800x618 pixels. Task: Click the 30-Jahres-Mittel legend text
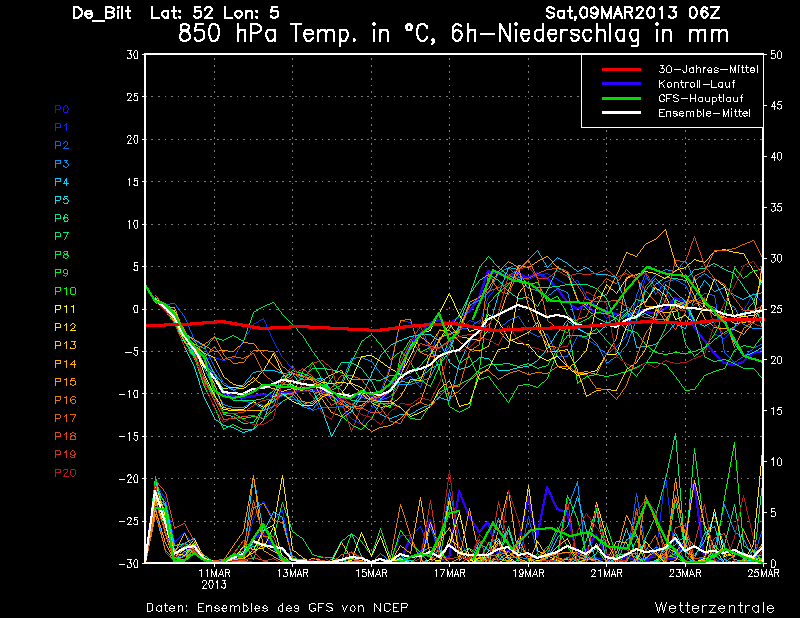click(x=708, y=69)
